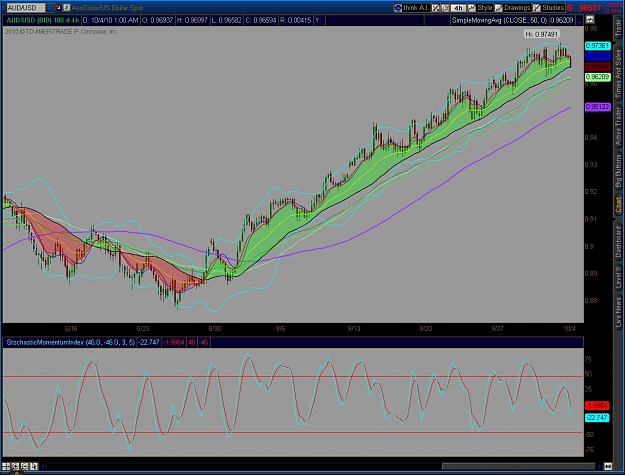
Task: Click the horizontal scrollbar thumb at bottom
Action: click(x=518, y=466)
